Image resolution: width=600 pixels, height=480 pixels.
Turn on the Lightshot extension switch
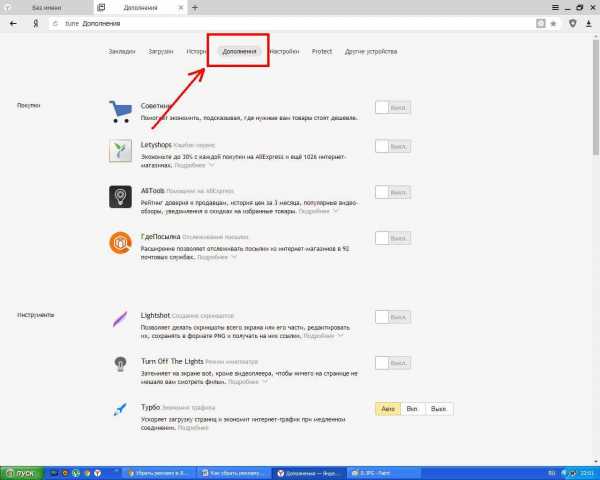click(393, 317)
